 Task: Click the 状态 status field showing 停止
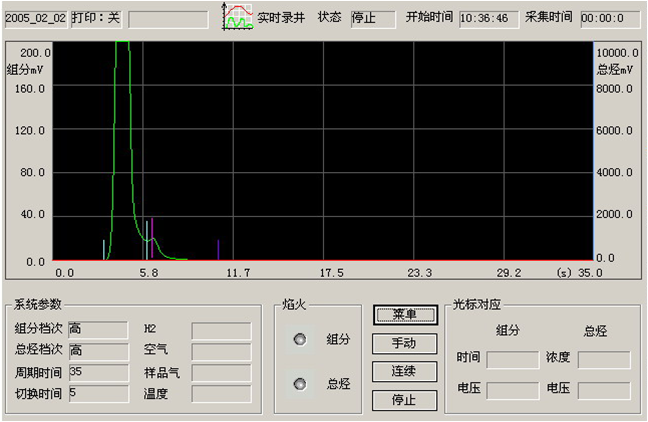[373, 19]
